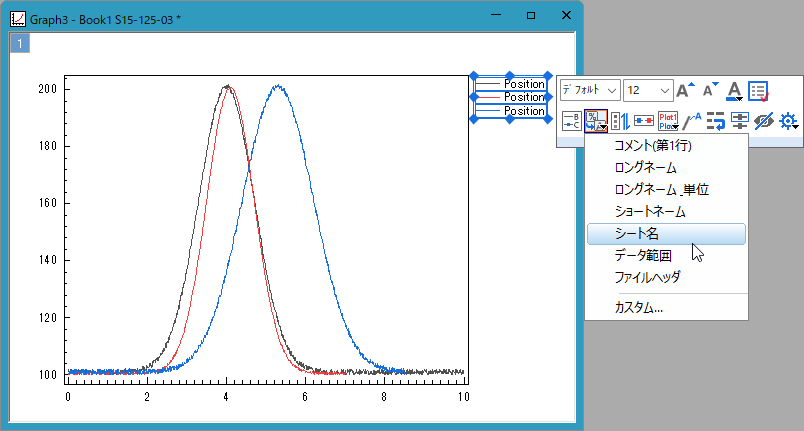804x431 pixels.
Task: Click the arrange legend horizontally icon
Action: (x=644, y=121)
